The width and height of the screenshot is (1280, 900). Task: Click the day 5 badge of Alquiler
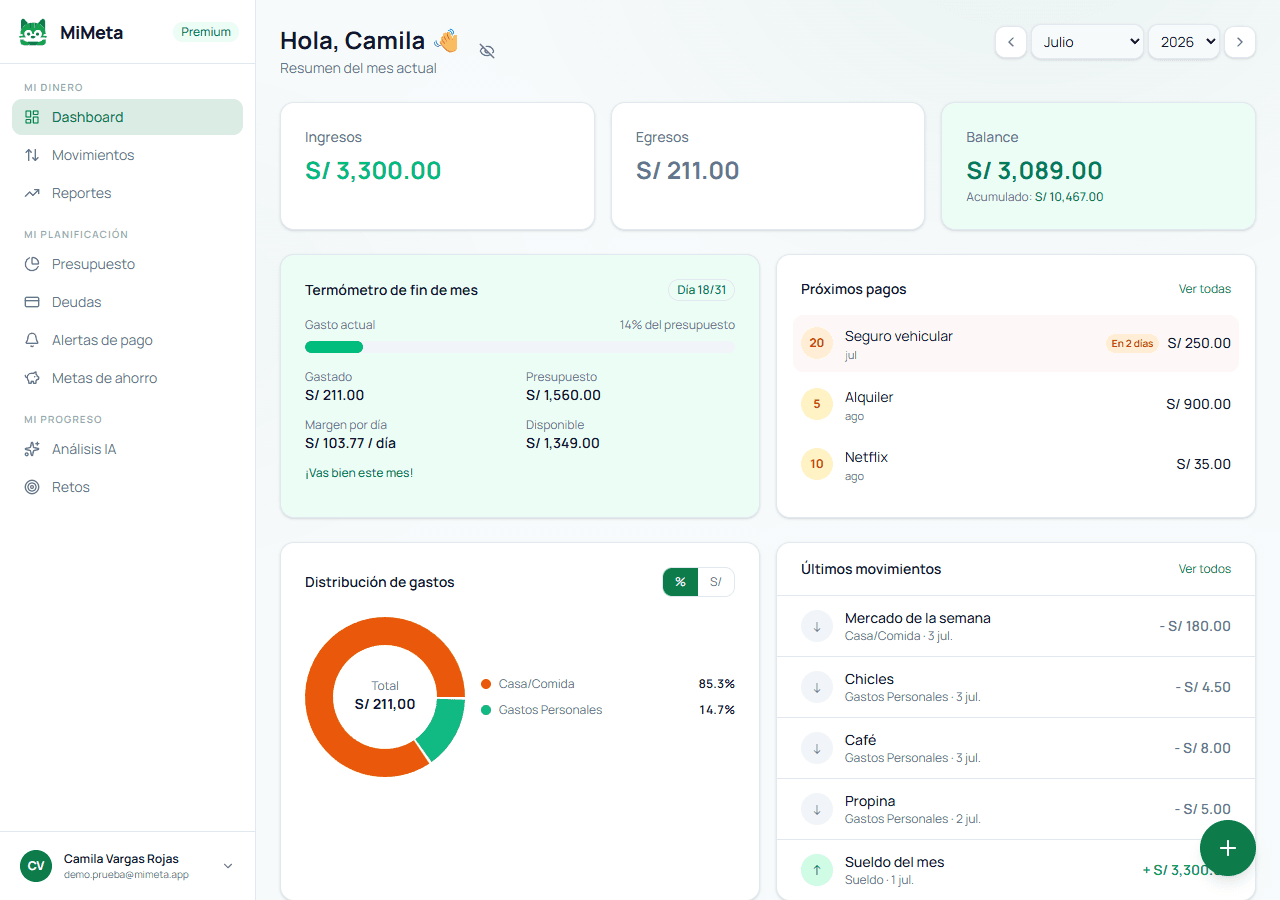click(x=817, y=404)
